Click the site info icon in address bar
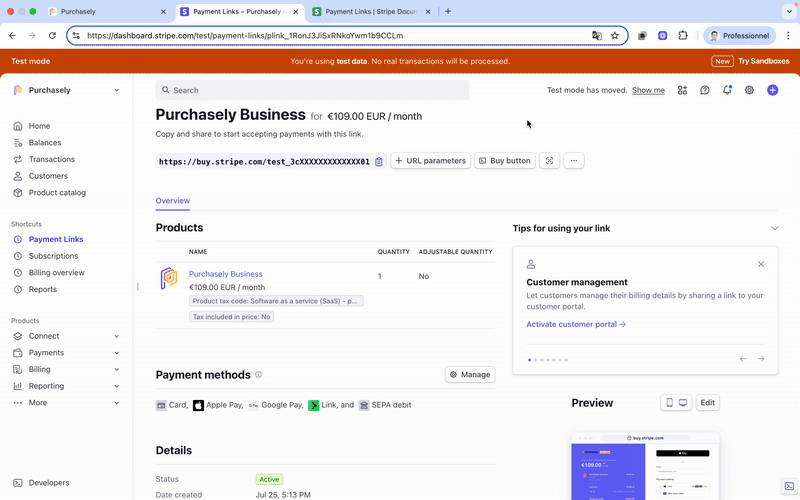Viewport: 800px width, 500px height. pyautogui.click(x=76, y=36)
